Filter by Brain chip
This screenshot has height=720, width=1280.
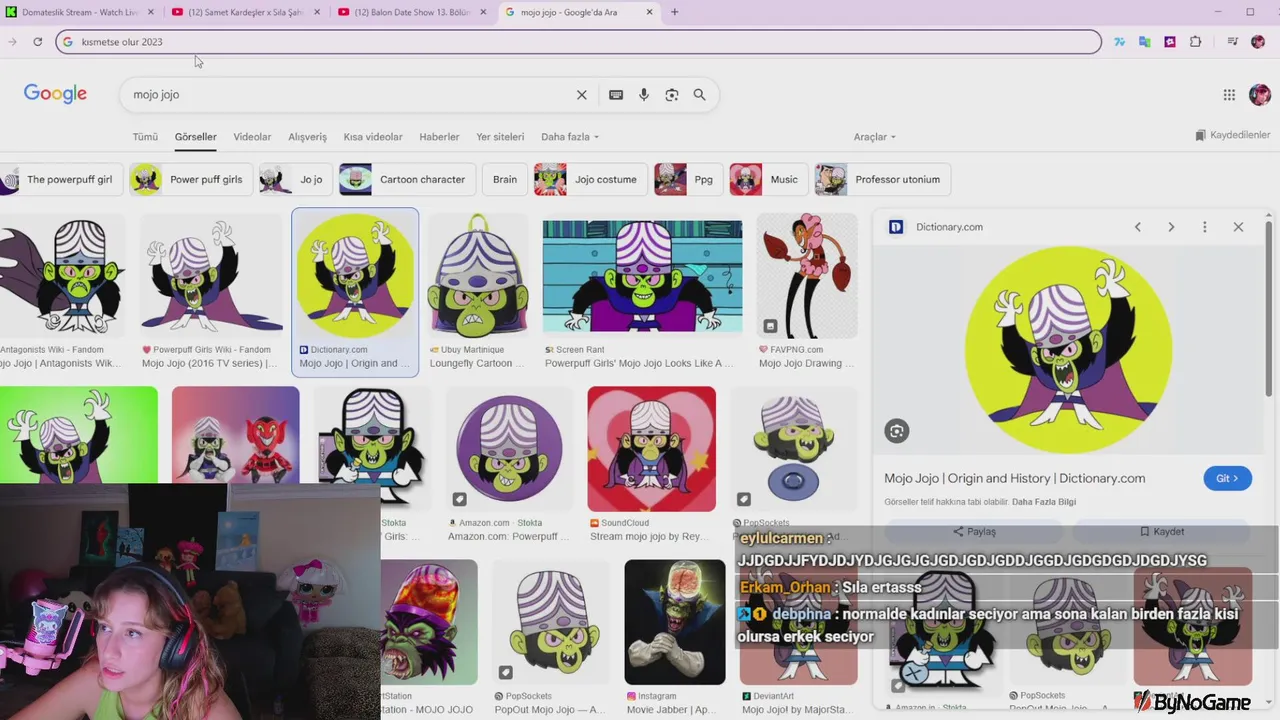[505, 179]
